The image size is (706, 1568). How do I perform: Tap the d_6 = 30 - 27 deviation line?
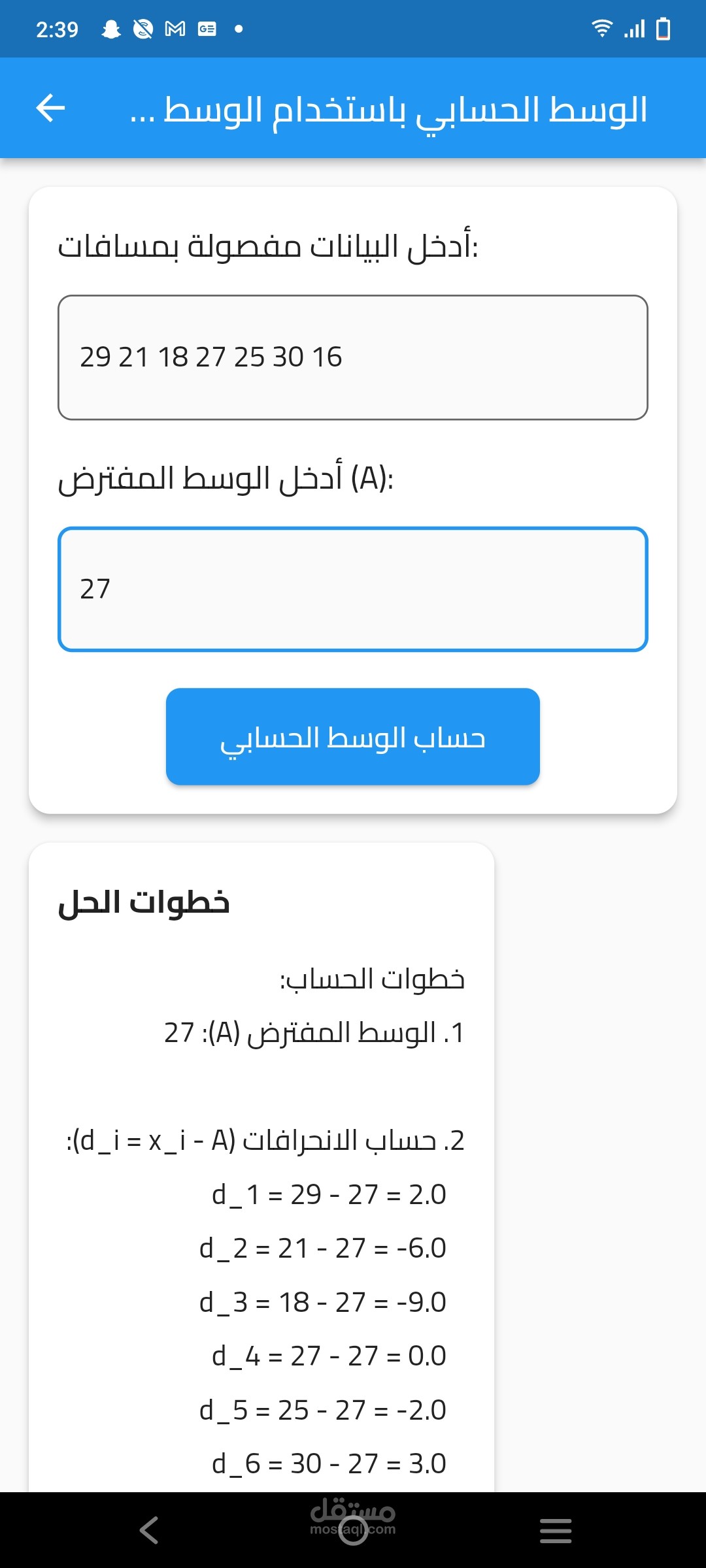(329, 1463)
